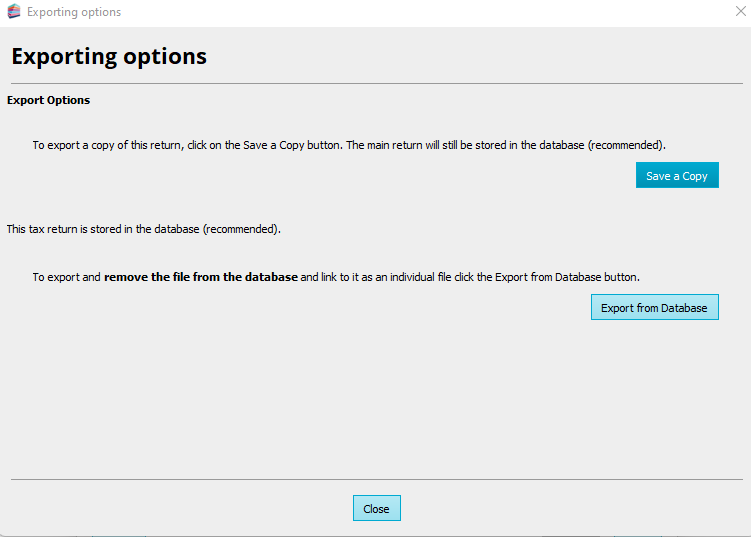Click '(recommended)' after 'stored in the database'
This screenshot has width=751, height=537.
(x=240, y=229)
